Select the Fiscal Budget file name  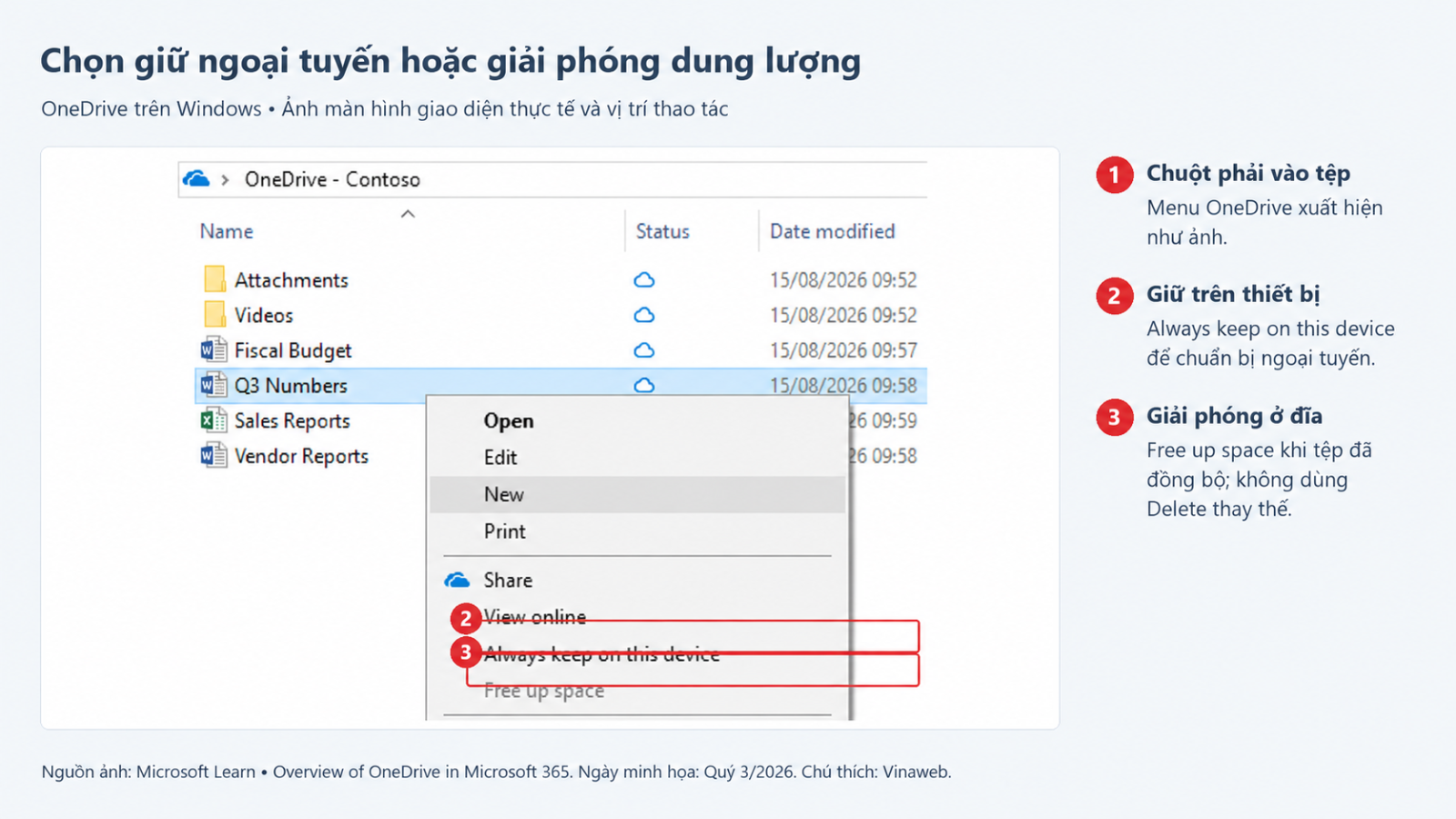tap(293, 350)
